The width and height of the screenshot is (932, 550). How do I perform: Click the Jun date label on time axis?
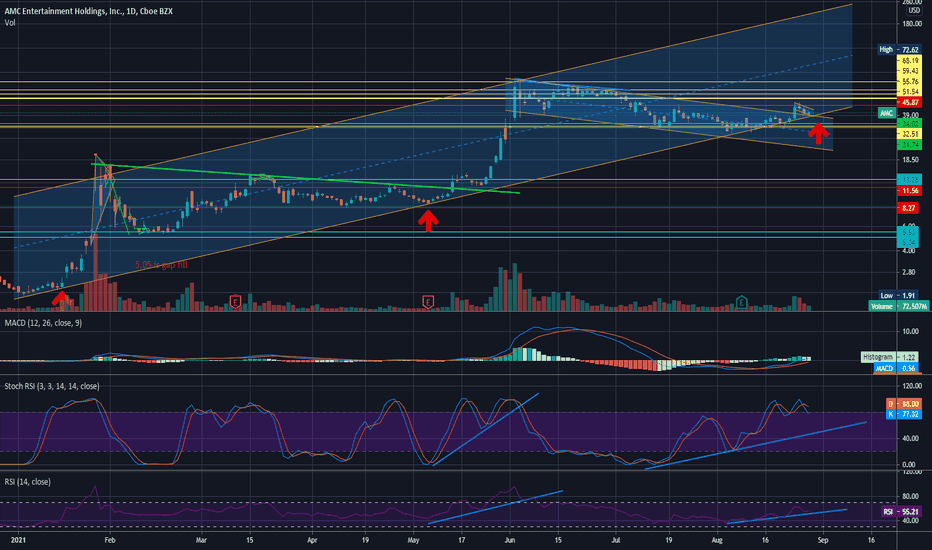[509, 540]
